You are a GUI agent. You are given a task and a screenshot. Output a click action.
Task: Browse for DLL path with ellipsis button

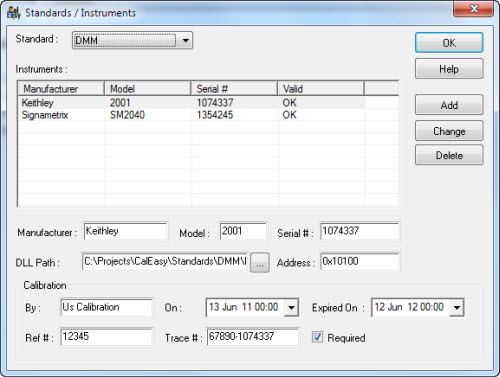coord(260,263)
